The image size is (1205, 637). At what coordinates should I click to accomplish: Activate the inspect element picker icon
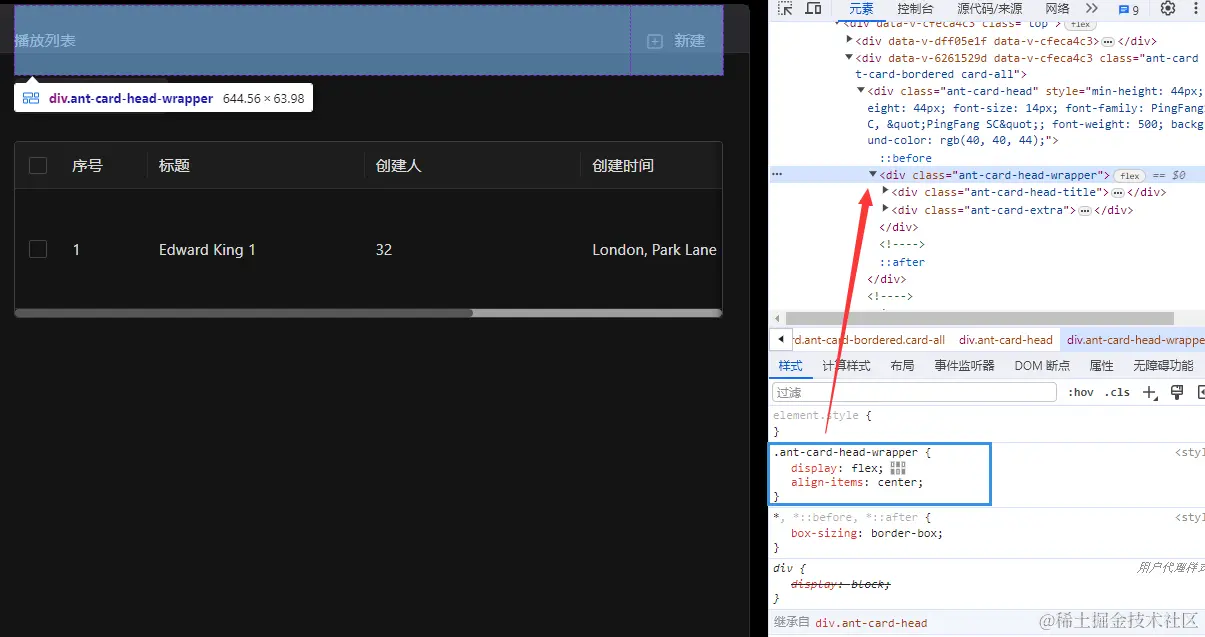(785, 9)
